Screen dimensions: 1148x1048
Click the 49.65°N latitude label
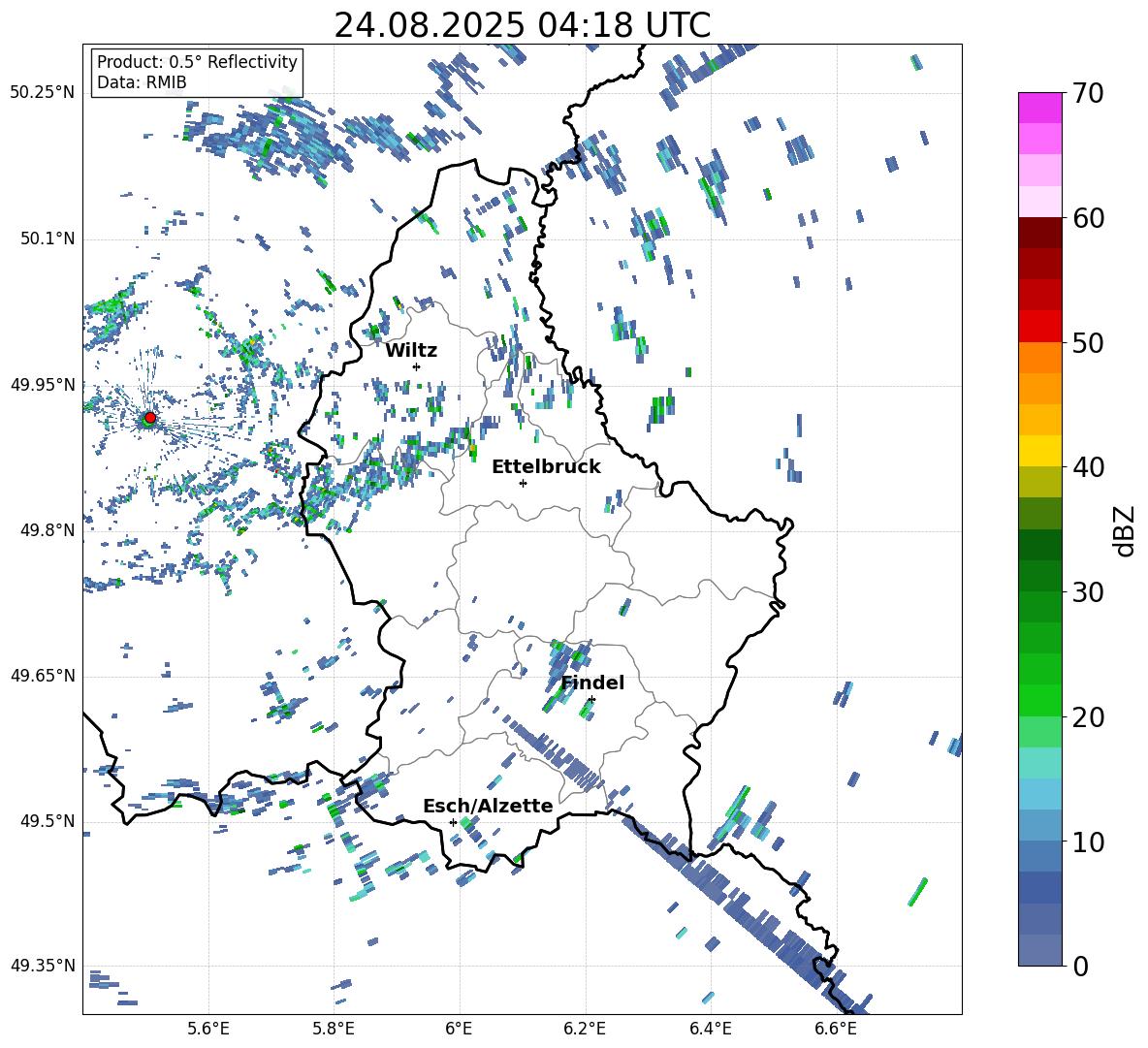(x=43, y=676)
